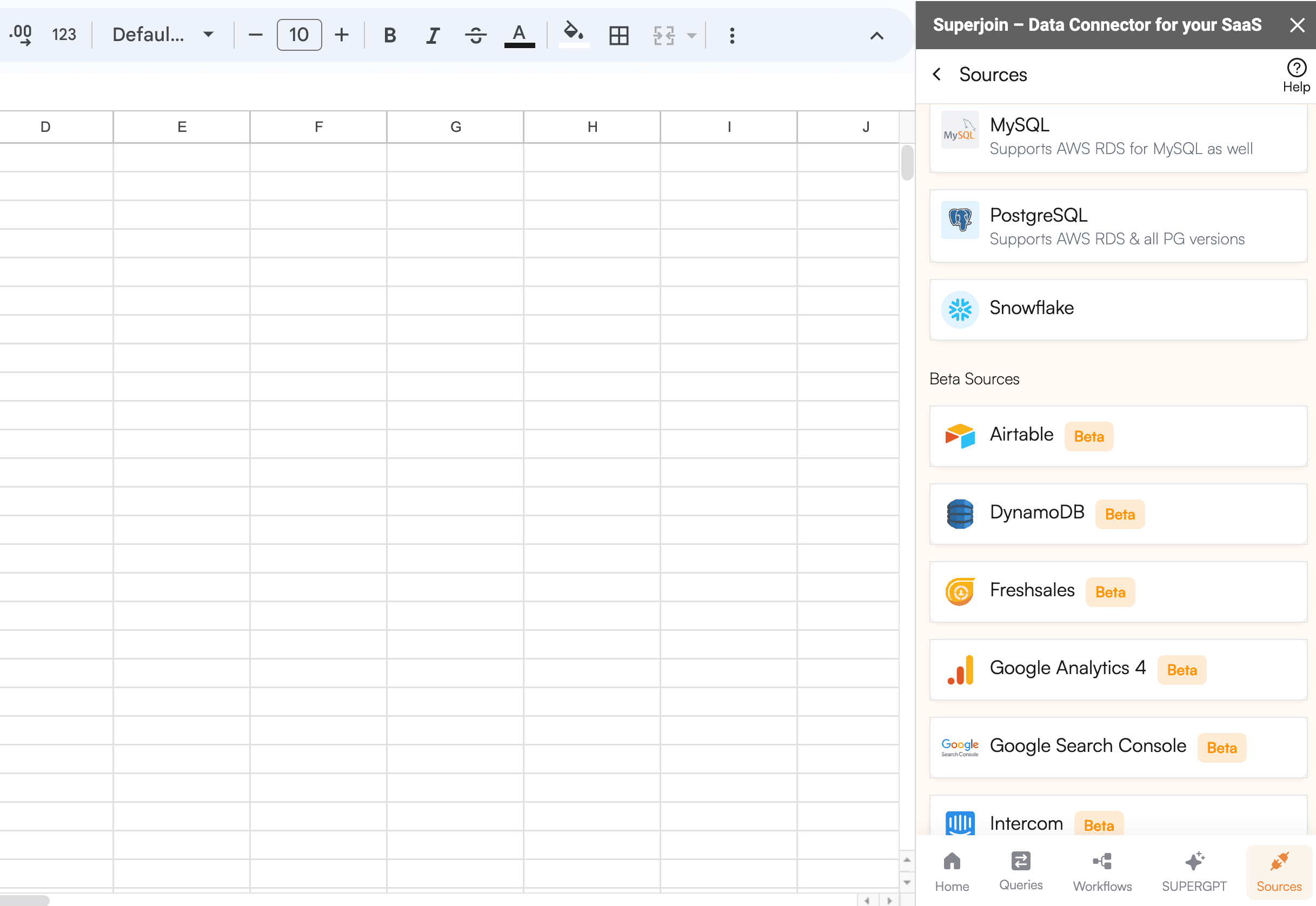
Task: Click the Snowflake logo icon
Action: tap(960, 309)
